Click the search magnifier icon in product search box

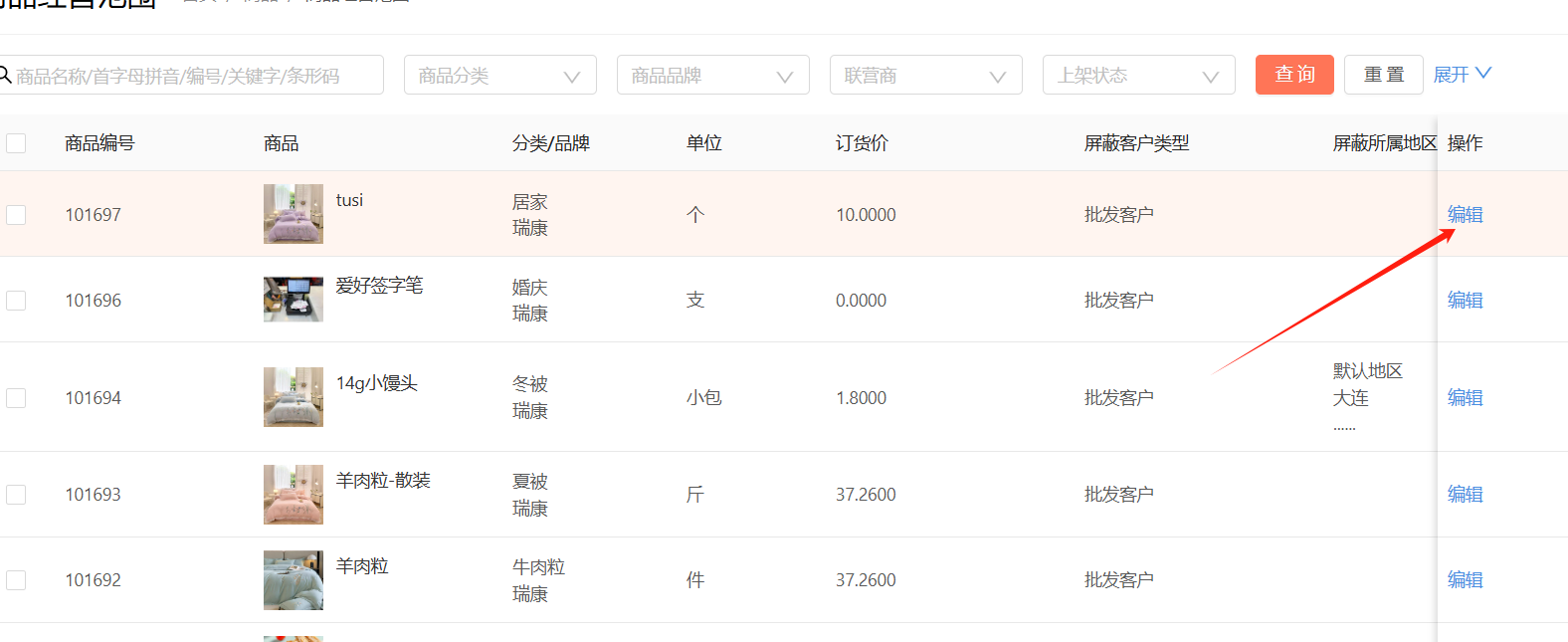(5, 76)
